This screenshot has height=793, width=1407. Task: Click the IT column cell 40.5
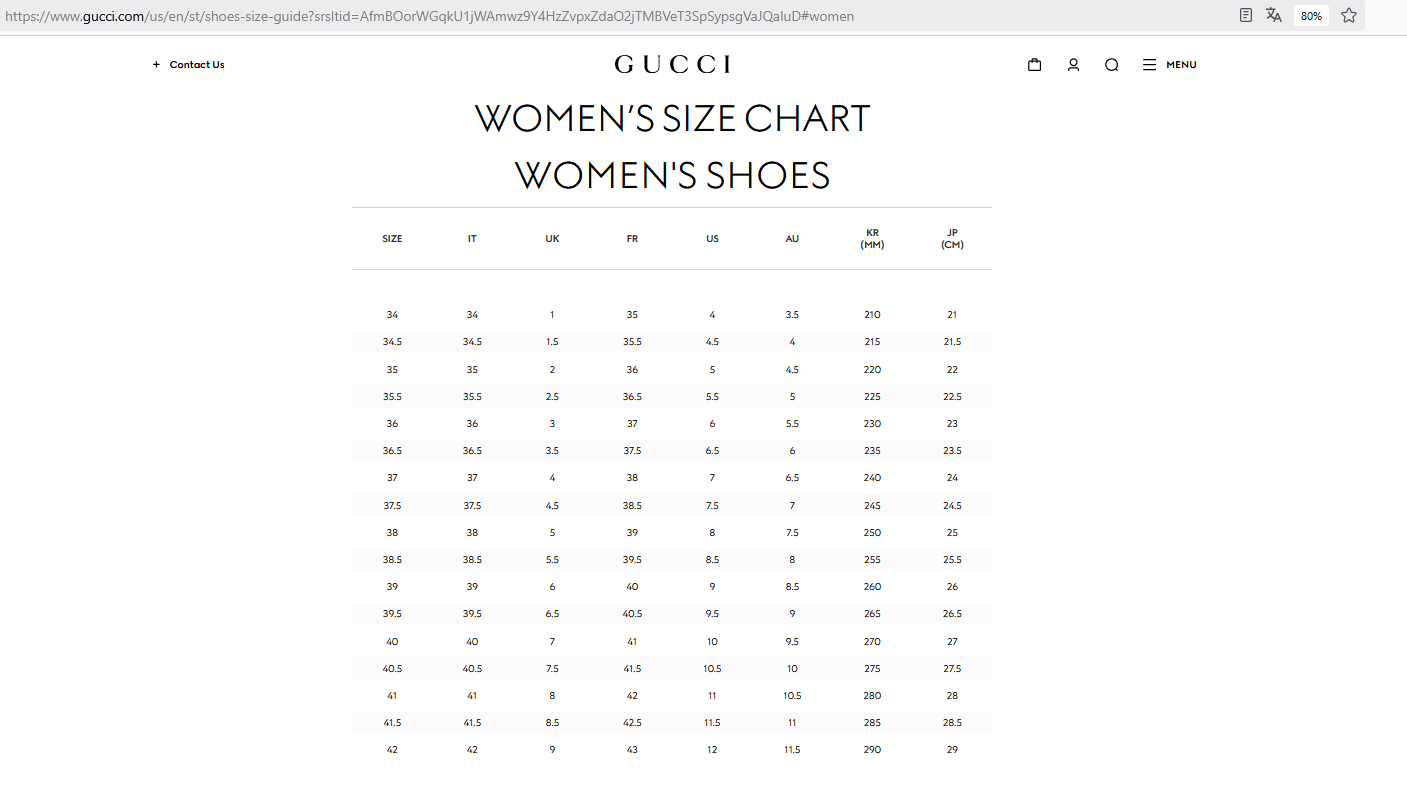point(472,669)
